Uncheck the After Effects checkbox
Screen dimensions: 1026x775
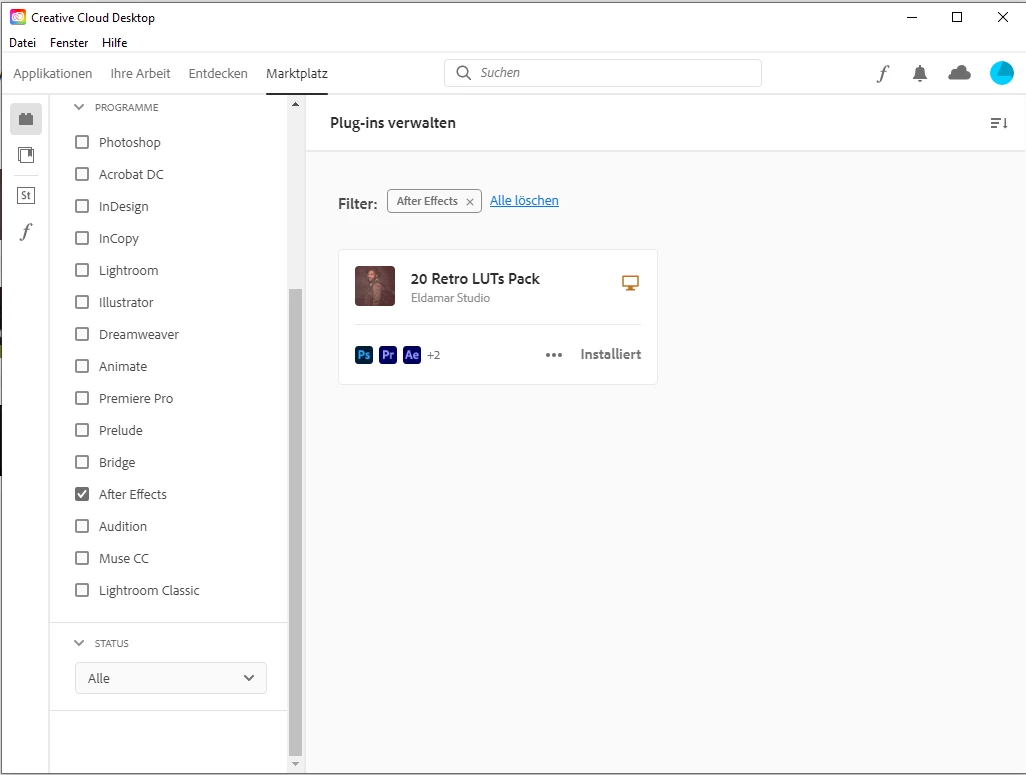(x=82, y=494)
